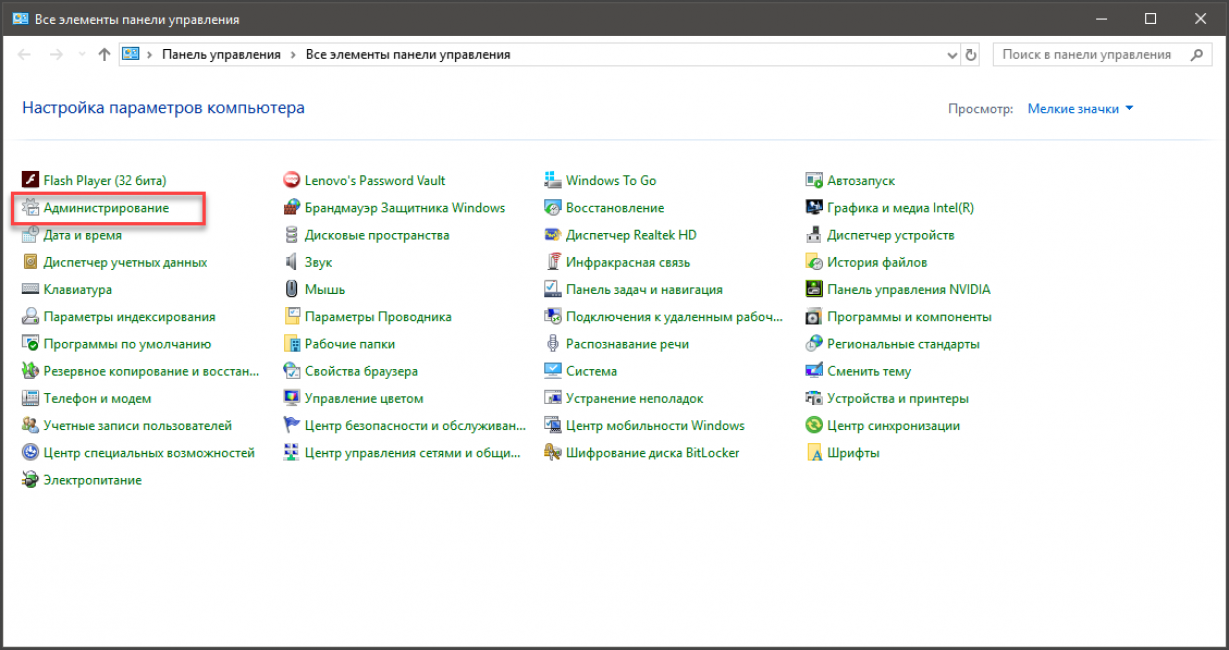Open the Мелкие значки view dropdown
This screenshot has height=650, width=1229.
pos(1080,109)
